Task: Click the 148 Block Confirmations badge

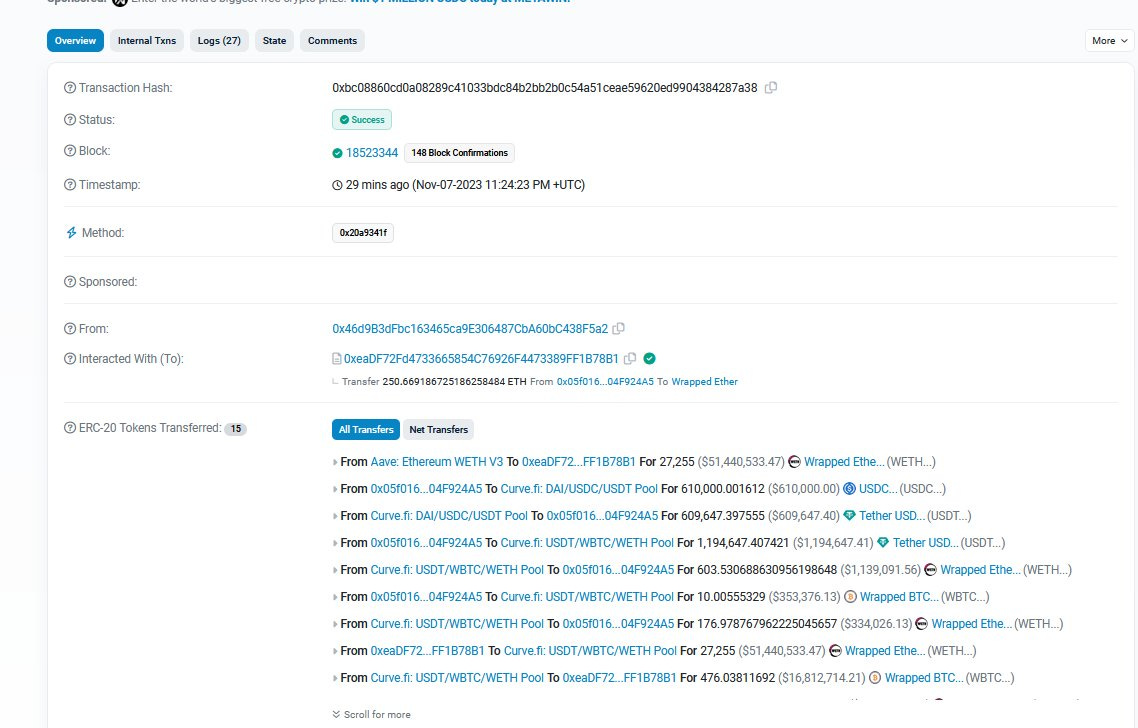Action: (459, 153)
